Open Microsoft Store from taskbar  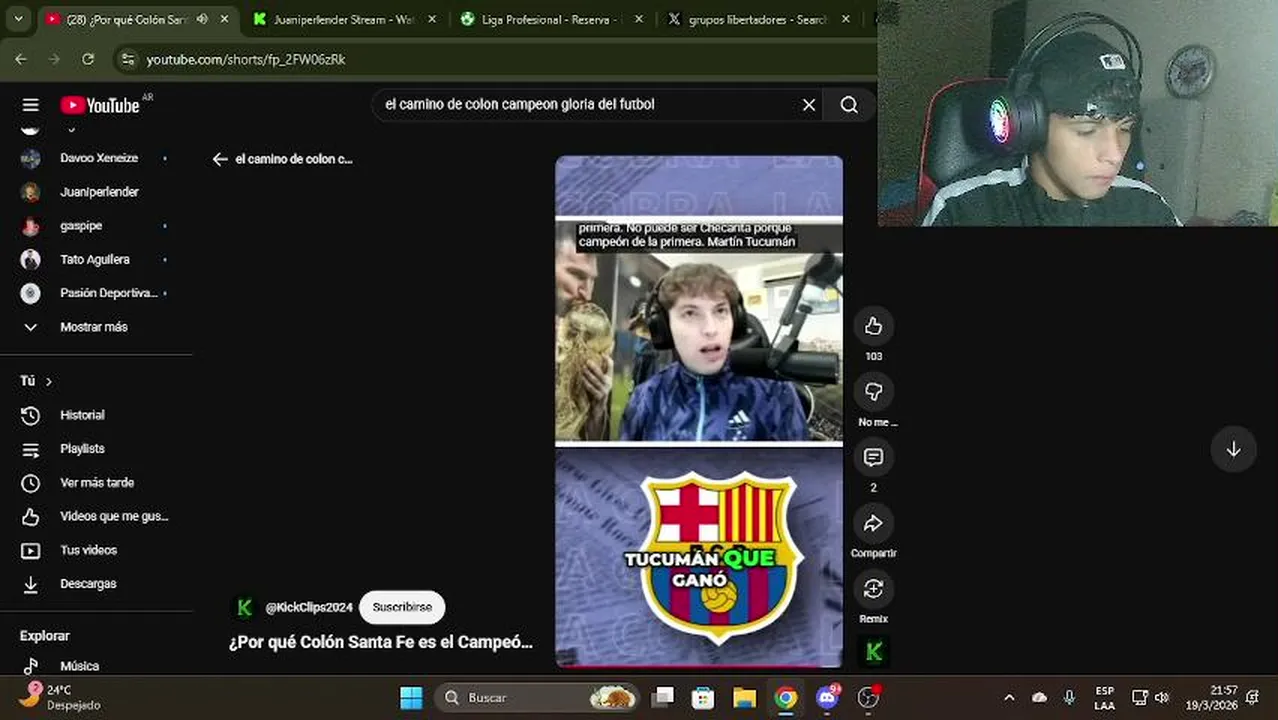703,697
